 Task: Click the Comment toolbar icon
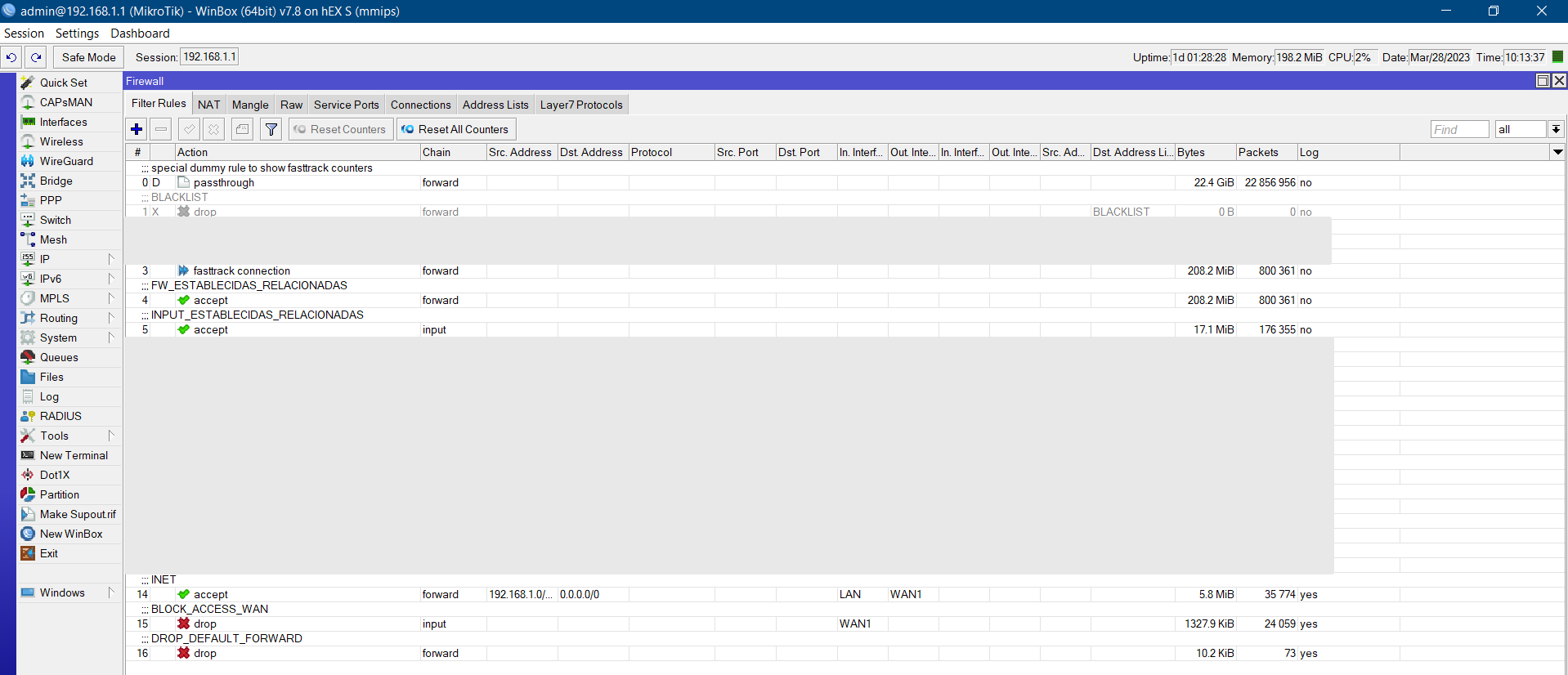coord(242,129)
